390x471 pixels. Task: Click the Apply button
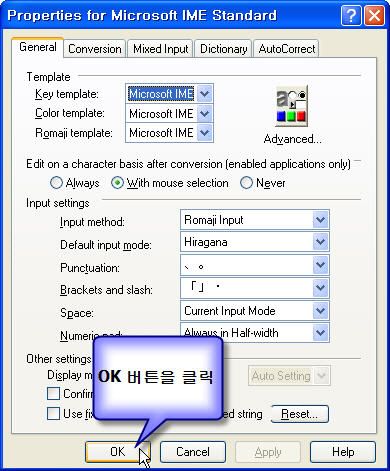[268, 452]
